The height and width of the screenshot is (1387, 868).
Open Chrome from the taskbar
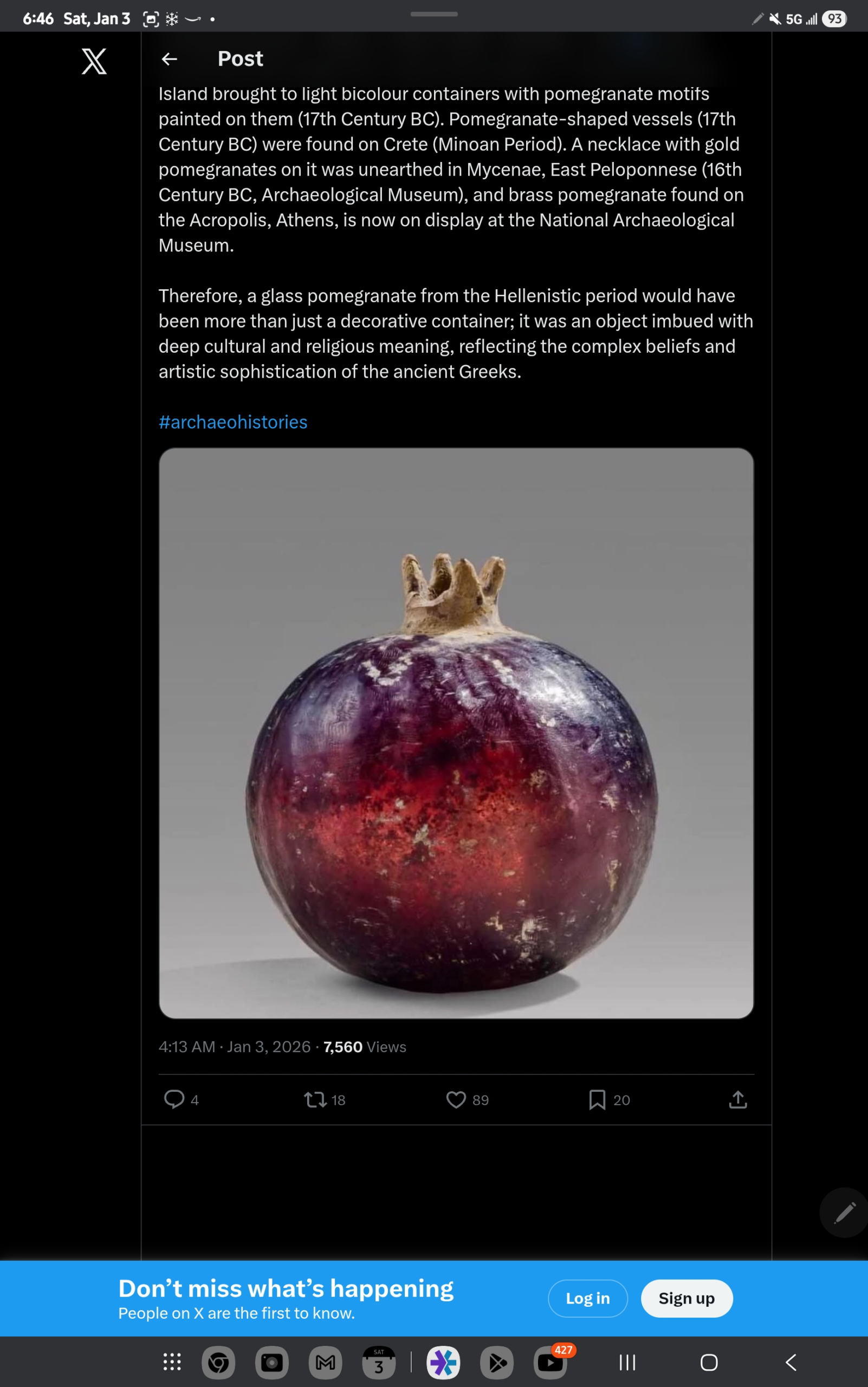219,1362
